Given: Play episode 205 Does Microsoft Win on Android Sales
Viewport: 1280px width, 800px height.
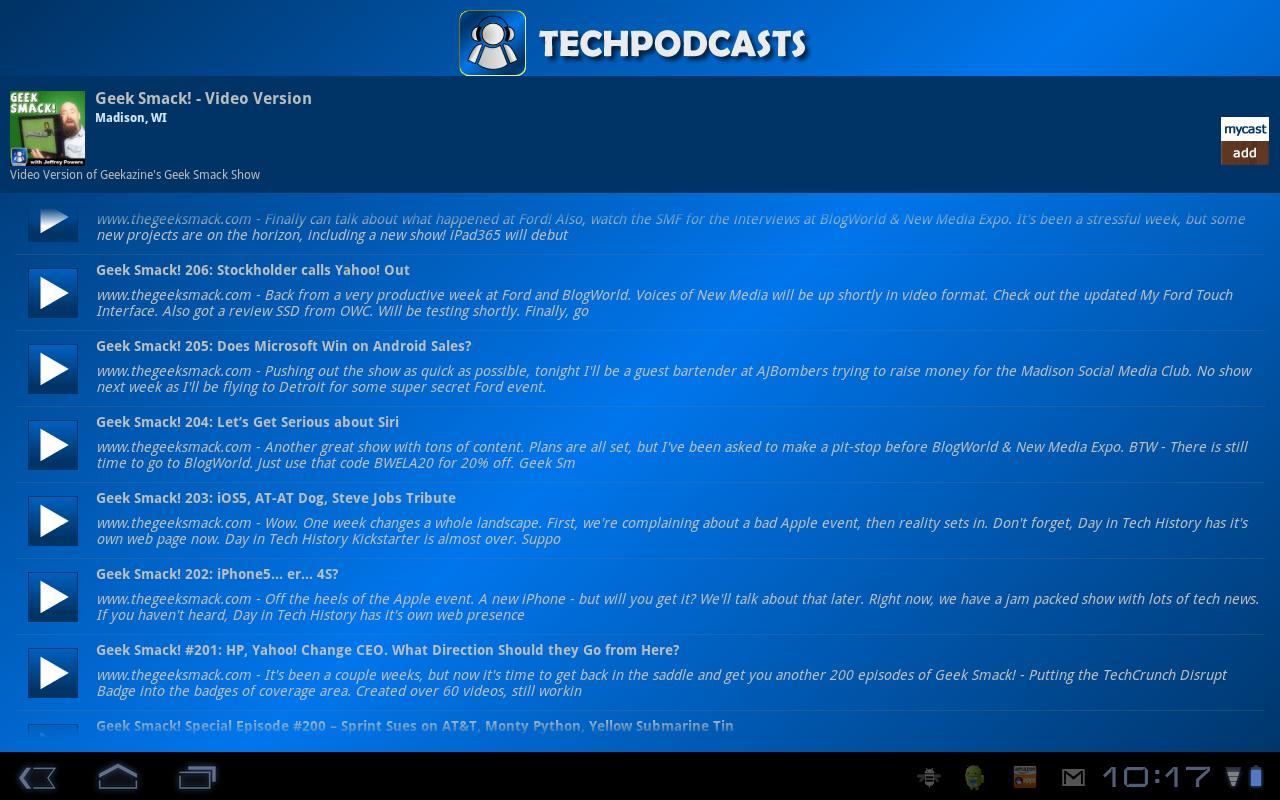Looking at the screenshot, I should (53, 369).
